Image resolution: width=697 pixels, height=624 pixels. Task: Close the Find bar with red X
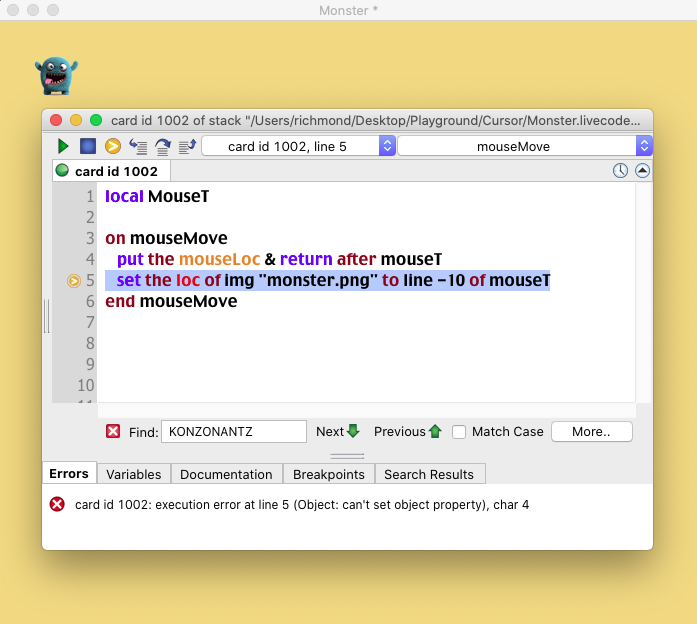pos(113,431)
